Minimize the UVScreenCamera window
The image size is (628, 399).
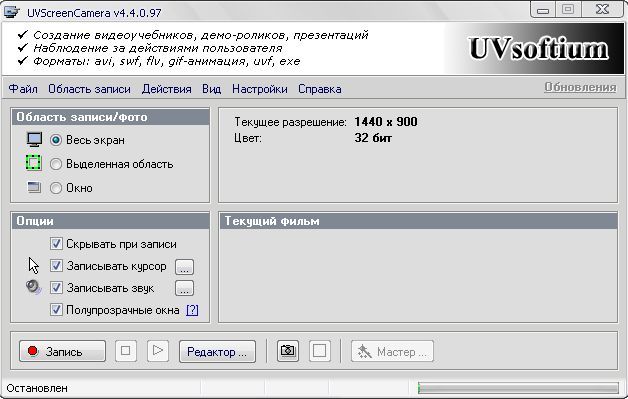pos(543,10)
